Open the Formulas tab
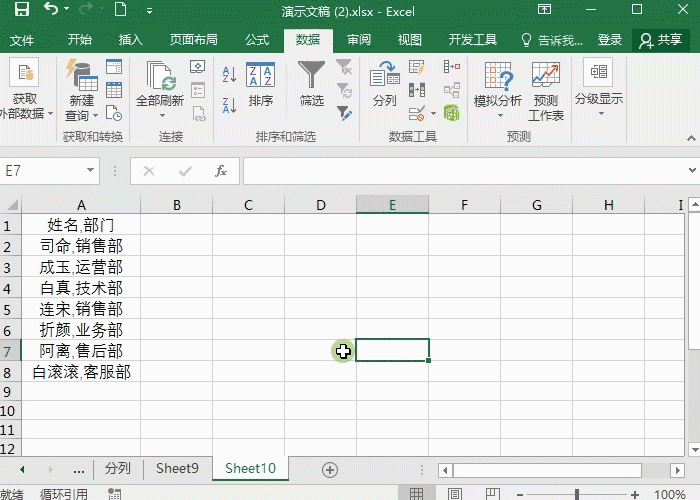 tap(257, 40)
